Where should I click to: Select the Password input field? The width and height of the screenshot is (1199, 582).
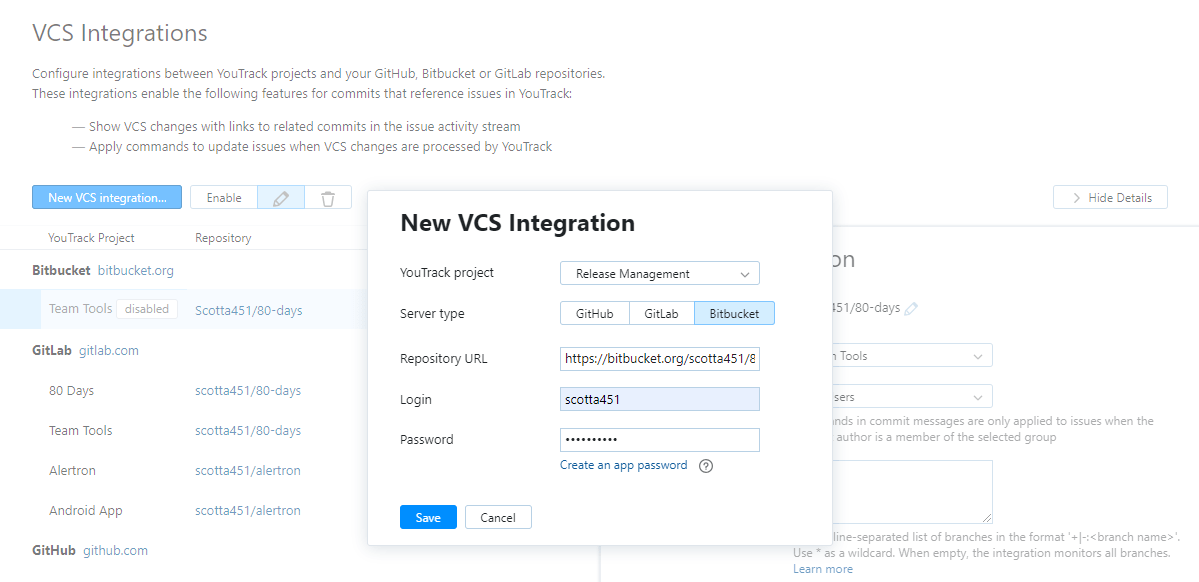[659, 439]
